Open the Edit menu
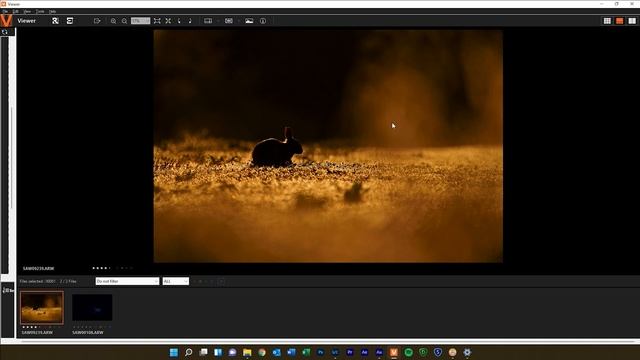 click(x=16, y=11)
